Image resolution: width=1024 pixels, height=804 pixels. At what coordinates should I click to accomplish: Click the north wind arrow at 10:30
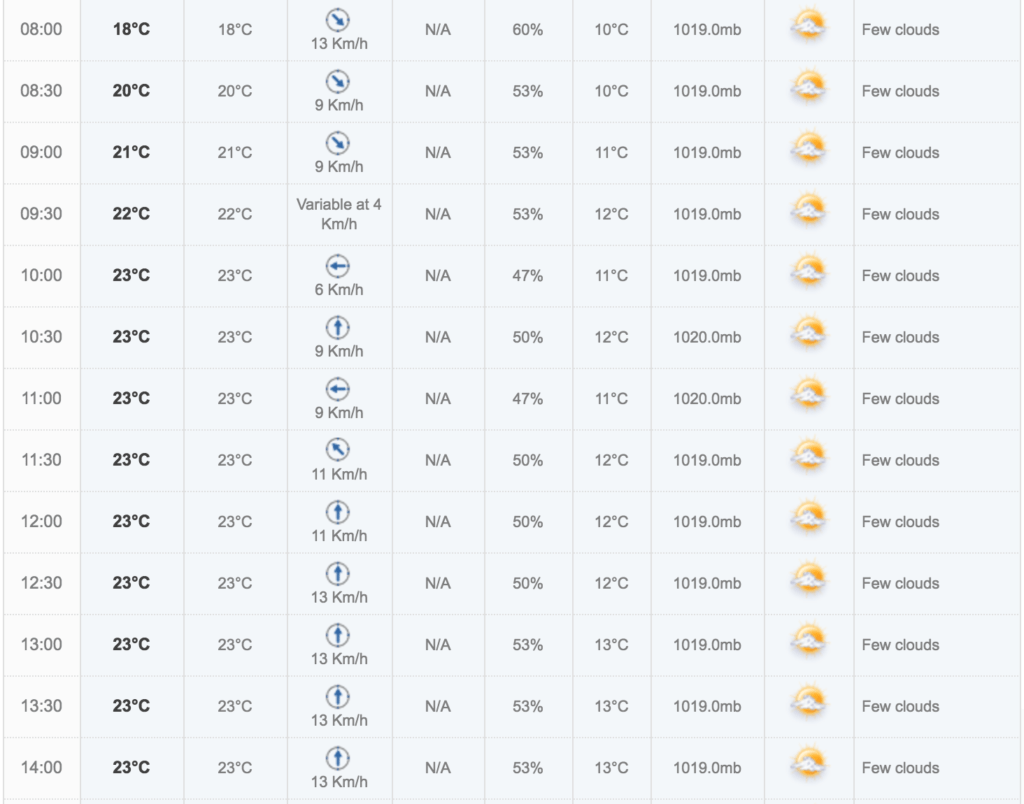point(338,327)
